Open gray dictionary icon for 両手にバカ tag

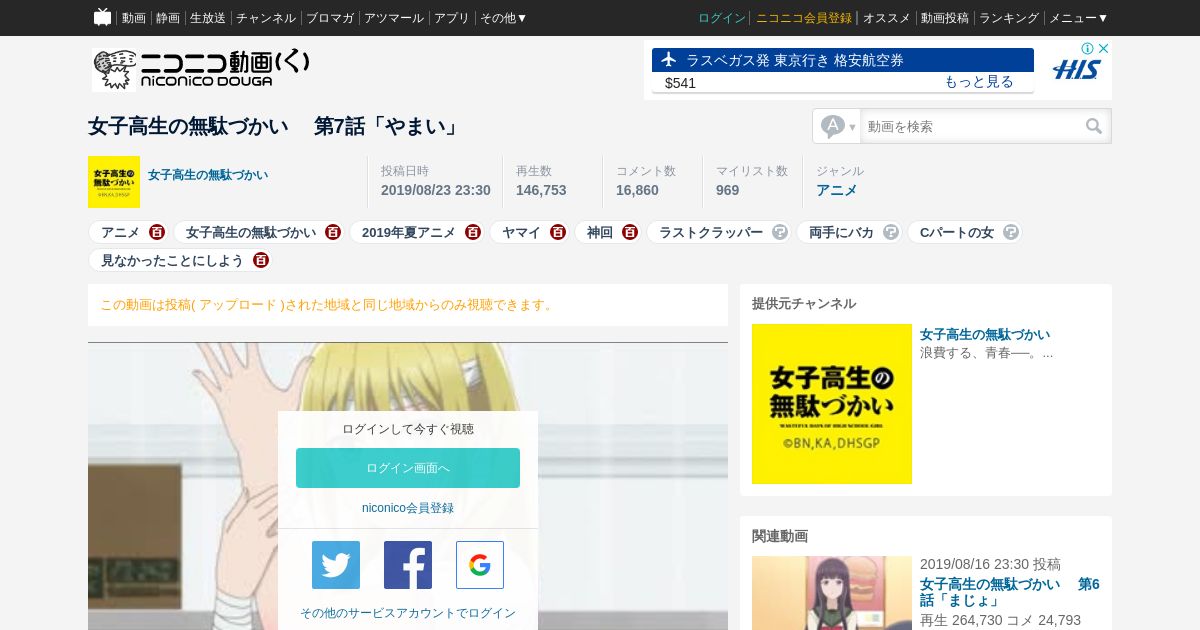pos(891,232)
